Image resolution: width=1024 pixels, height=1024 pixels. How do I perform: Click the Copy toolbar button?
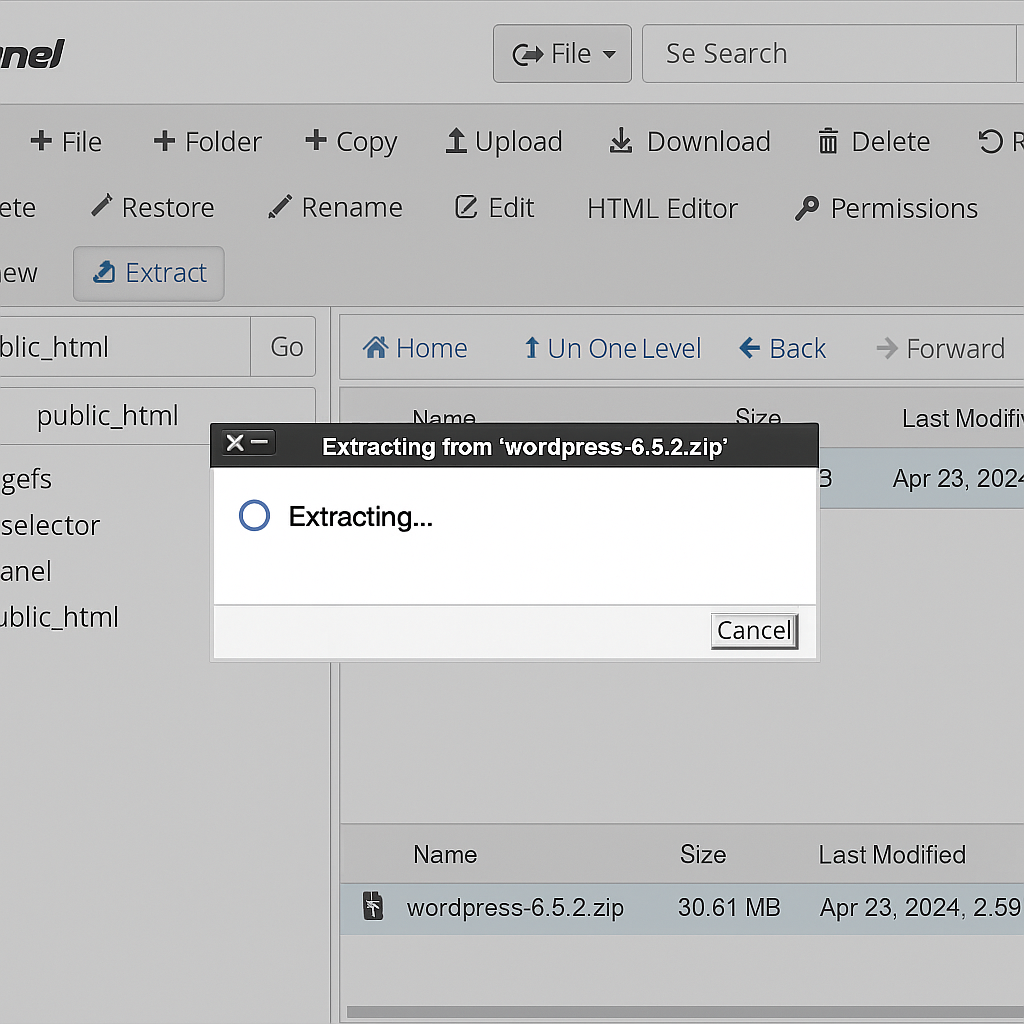(351, 142)
